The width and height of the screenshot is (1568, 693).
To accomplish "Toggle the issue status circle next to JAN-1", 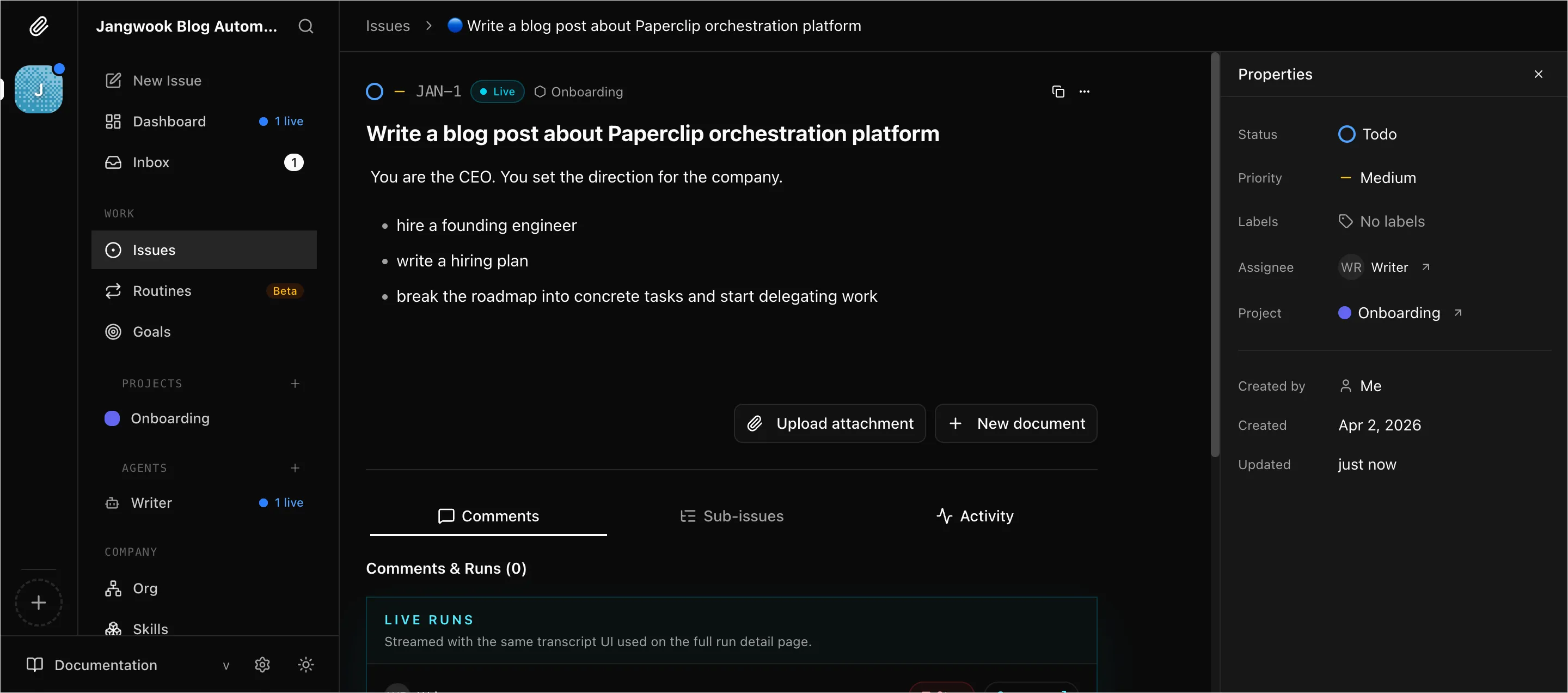I will point(373,92).
